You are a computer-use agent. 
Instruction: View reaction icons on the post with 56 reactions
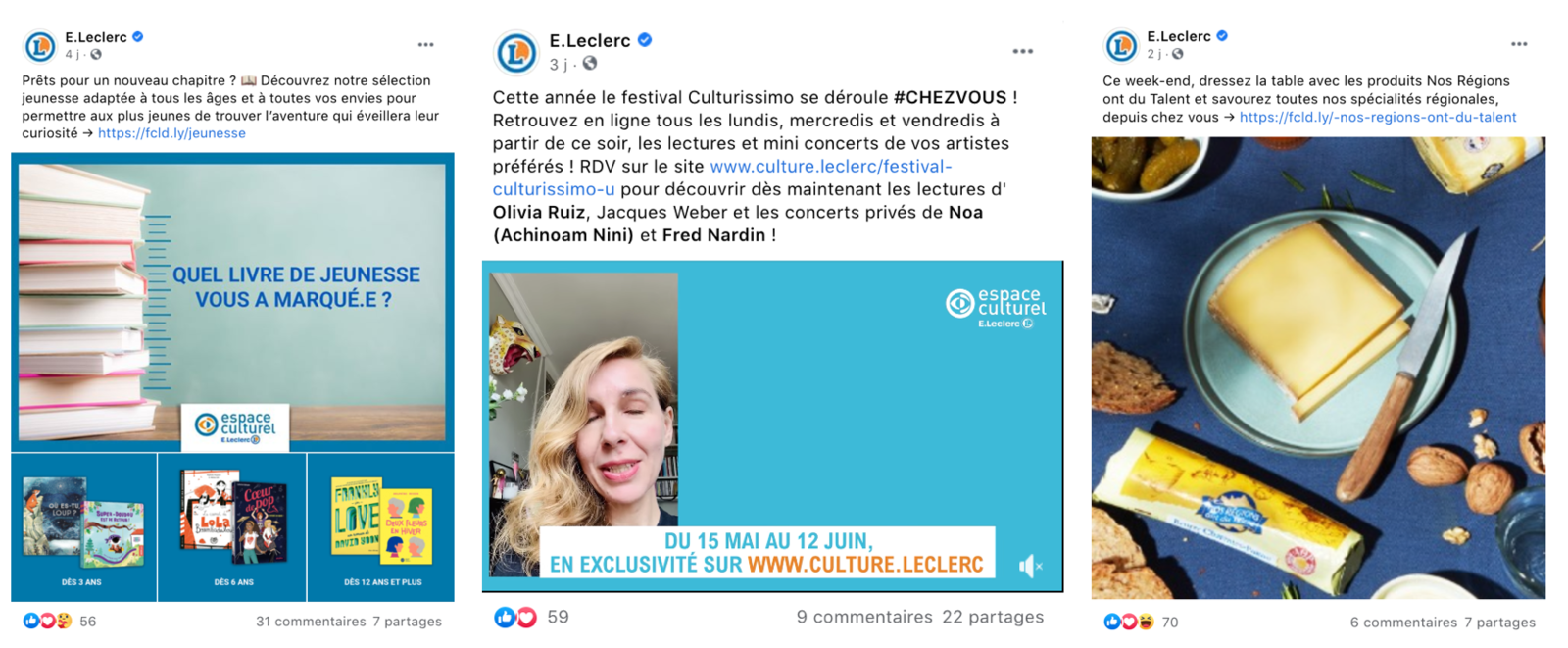(47, 621)
